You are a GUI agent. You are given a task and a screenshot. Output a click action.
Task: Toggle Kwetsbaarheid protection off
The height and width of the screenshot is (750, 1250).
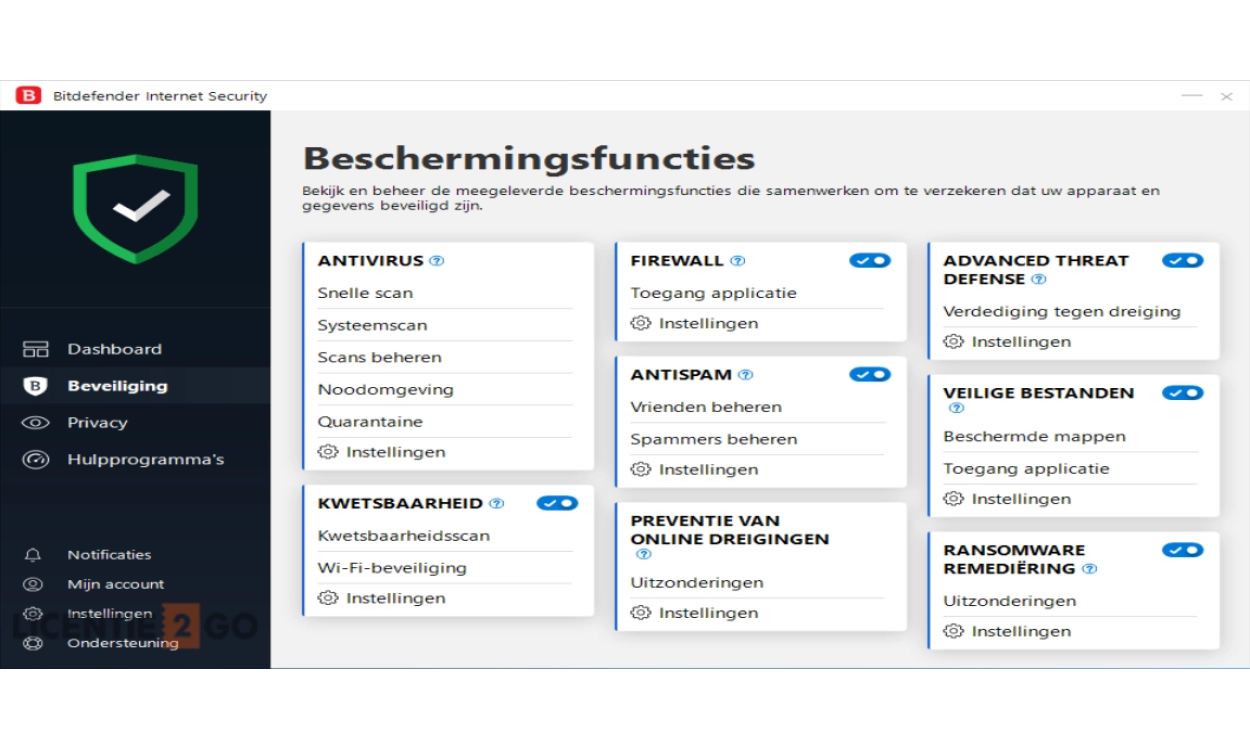(557, 503)
